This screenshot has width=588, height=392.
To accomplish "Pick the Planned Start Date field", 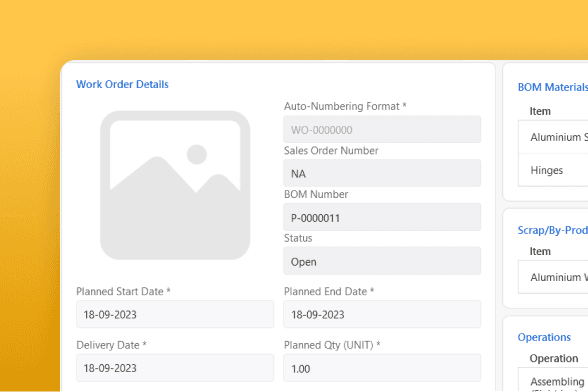I will pyautogui.click(x=175, y=314).
